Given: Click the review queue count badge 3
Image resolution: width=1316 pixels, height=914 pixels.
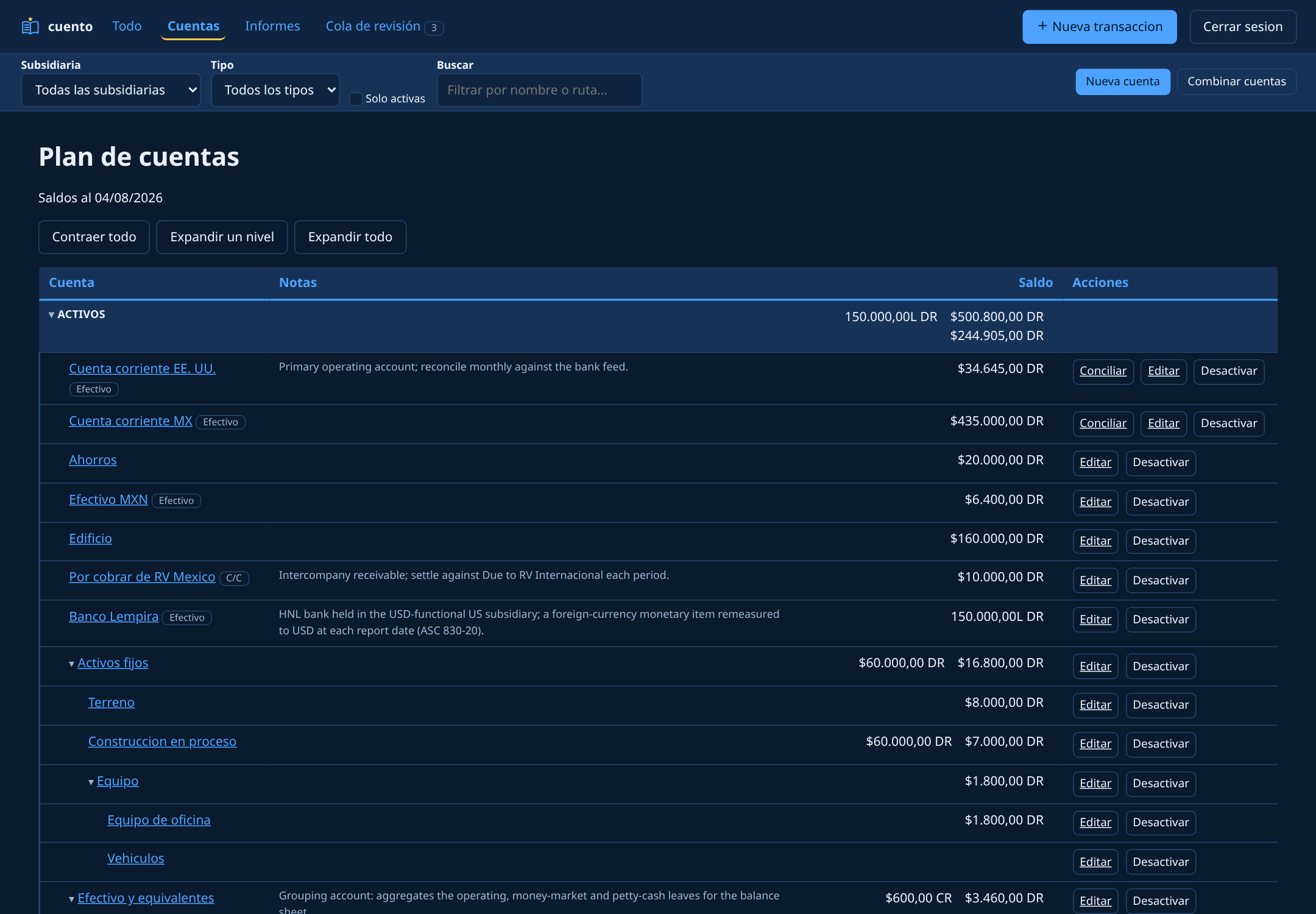Looking at the screenshot, I should point(434,28).
